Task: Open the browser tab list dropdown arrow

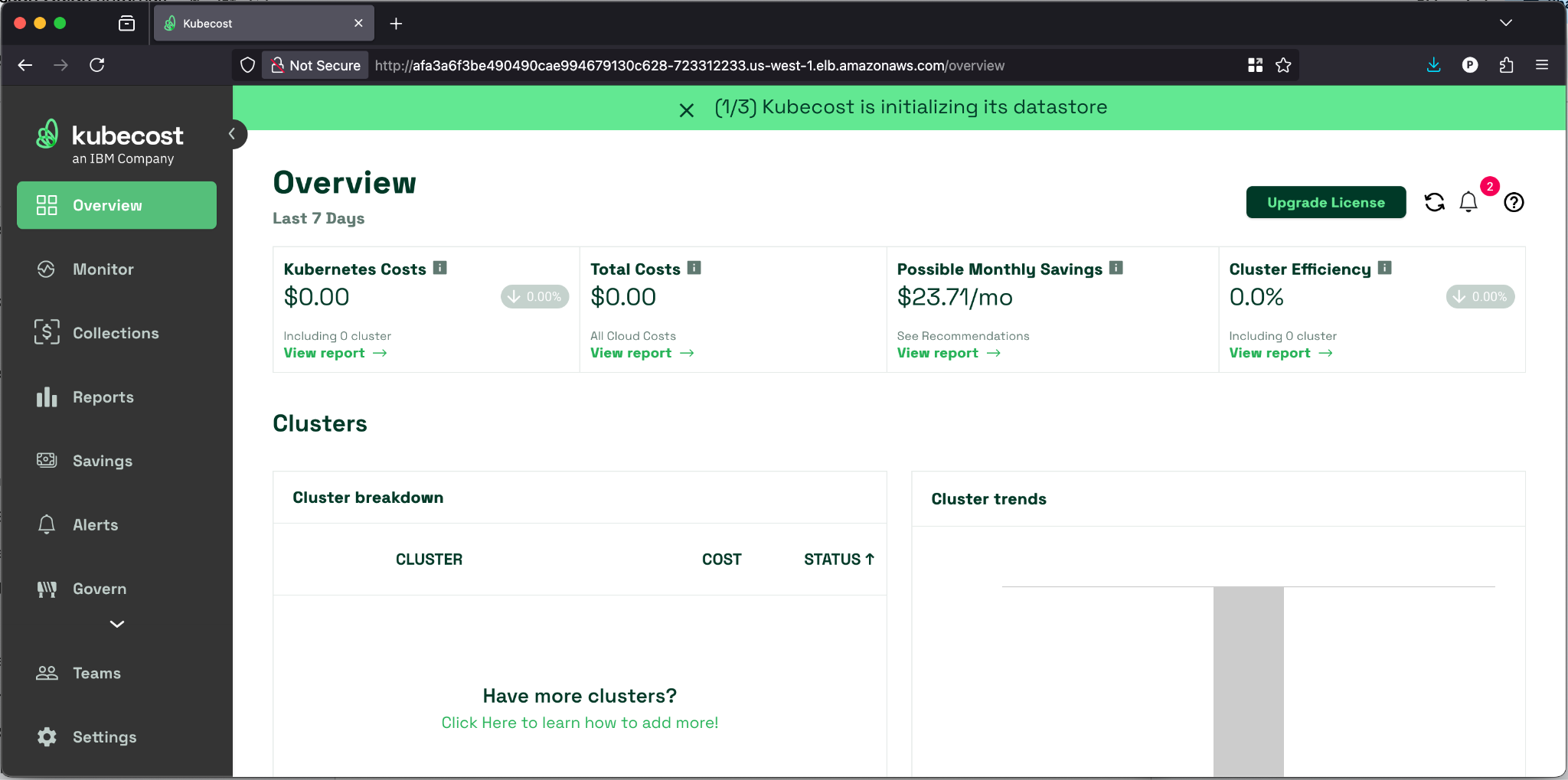Action: 1505,23
